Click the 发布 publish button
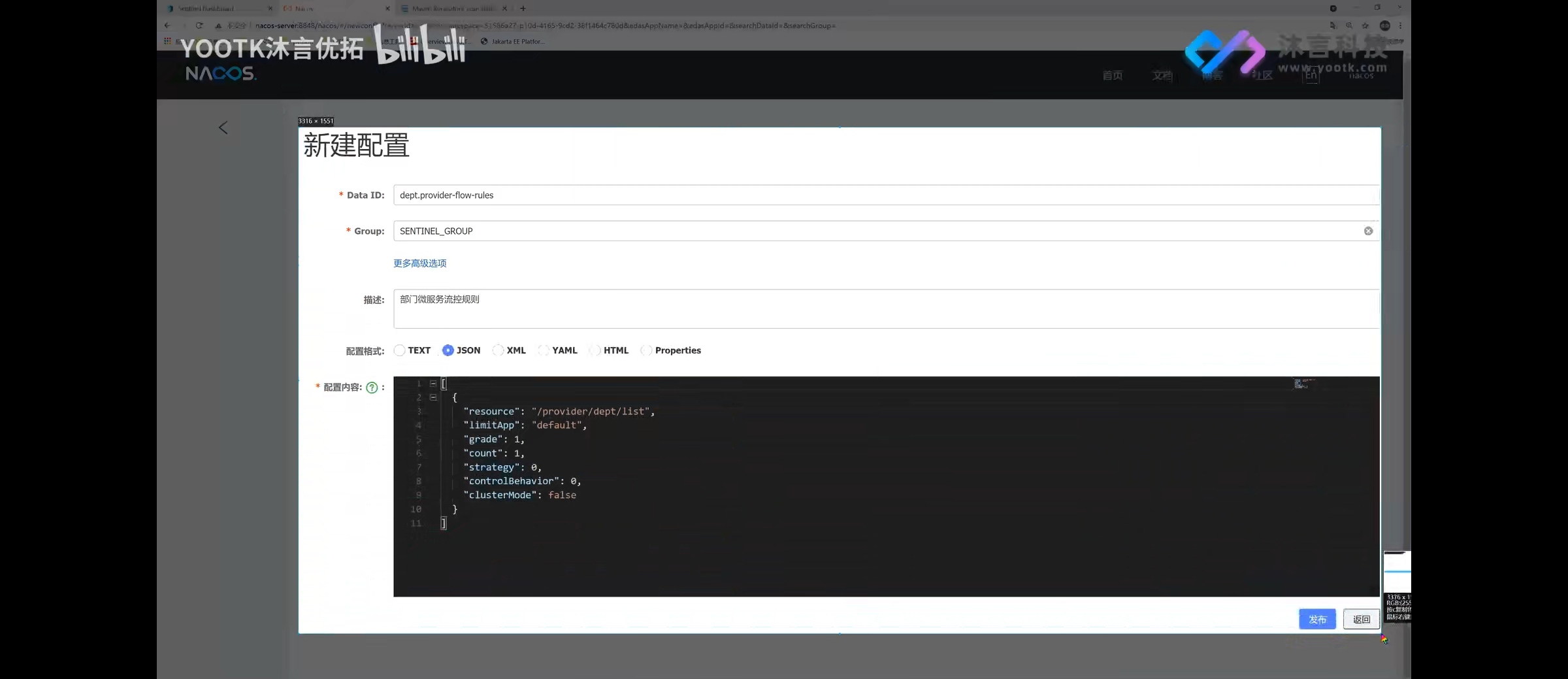 tap(1317, 619)
